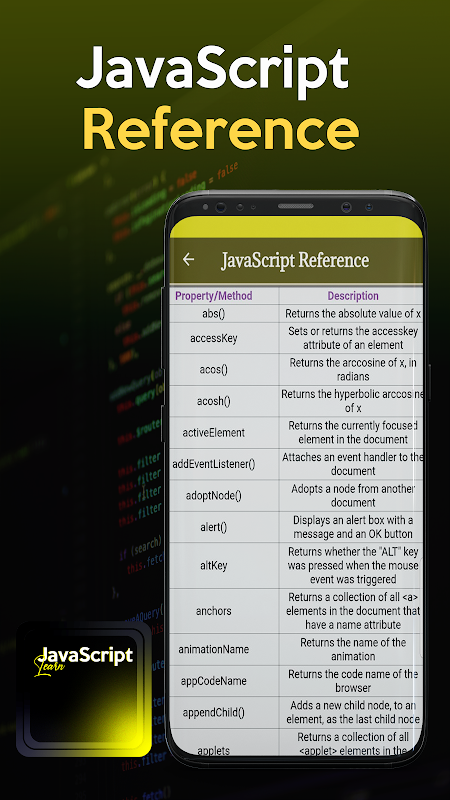Tap the acos() entry
The width and height of the screenshot is (450, 800).
point(213,370)
